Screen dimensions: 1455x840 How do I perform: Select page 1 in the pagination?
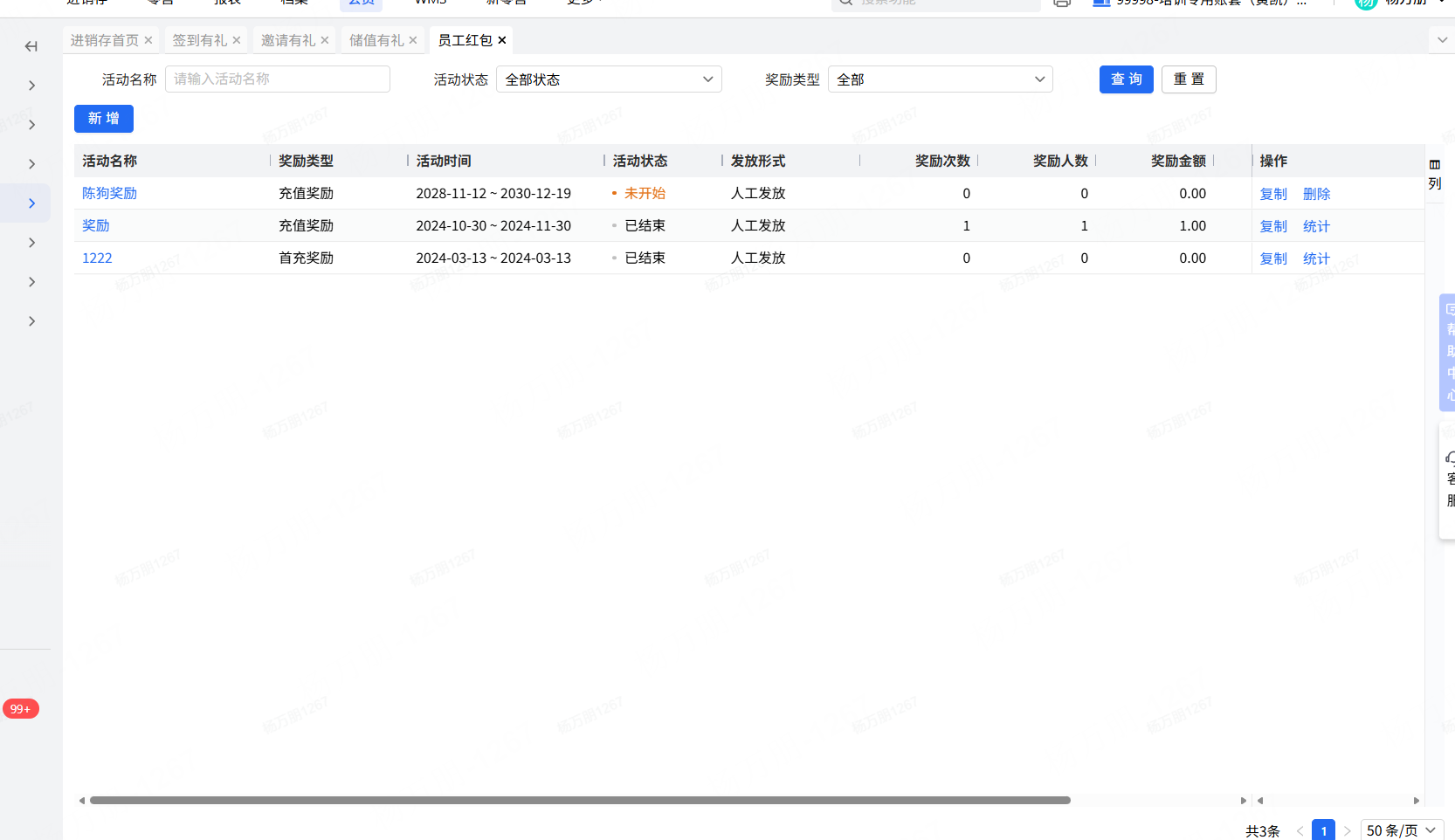click(x=1324, y=831)
